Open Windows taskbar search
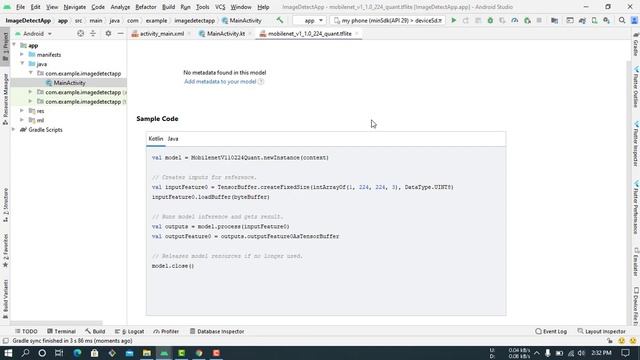Screen dimensions: 640x360 (x=25, y=353)
